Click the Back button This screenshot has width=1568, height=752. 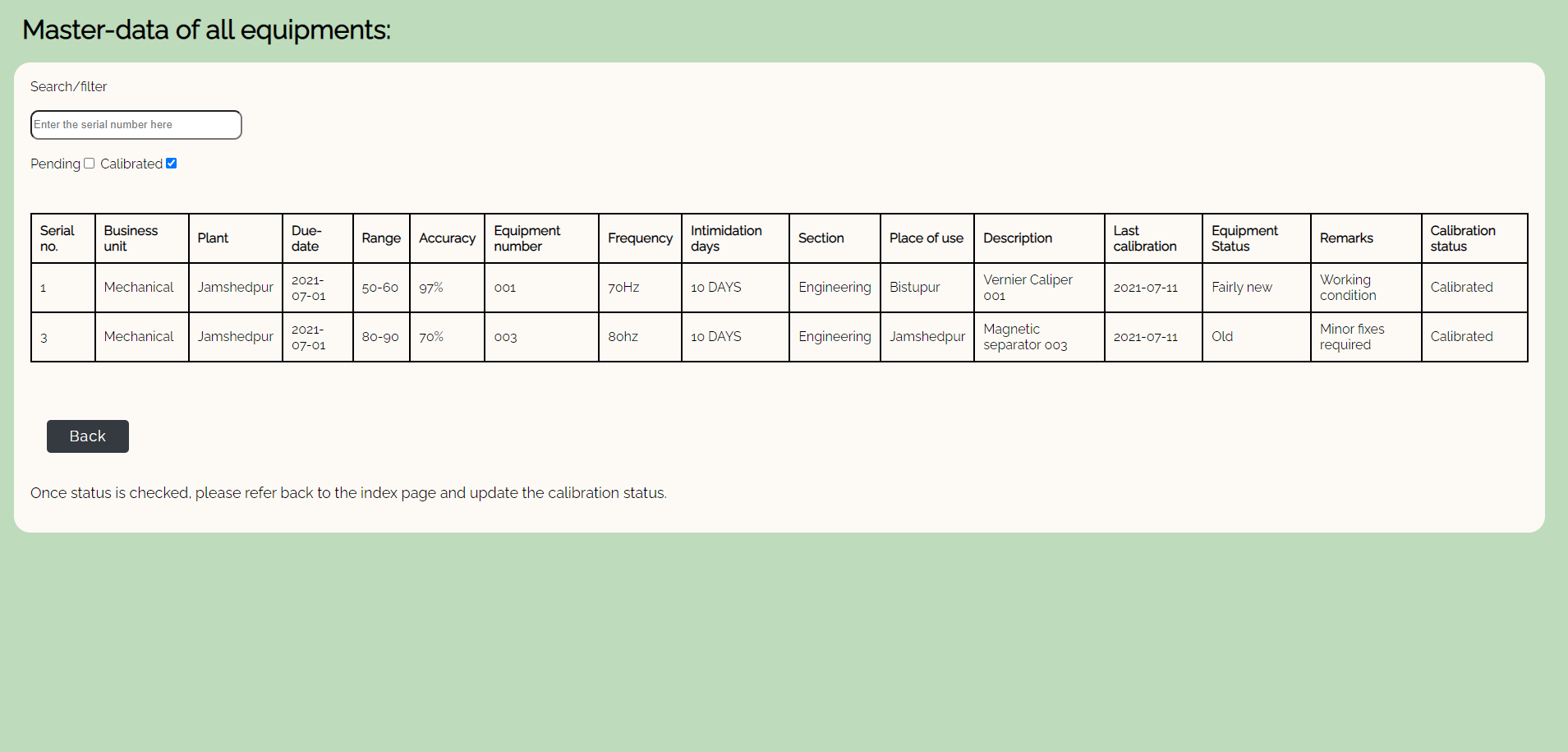click(x=87, y=436)
